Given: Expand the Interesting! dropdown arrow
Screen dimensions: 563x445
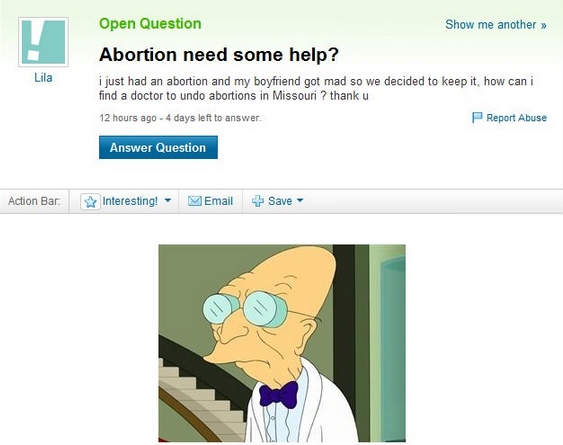Looking at the screenshot, I should pos(168,200).
